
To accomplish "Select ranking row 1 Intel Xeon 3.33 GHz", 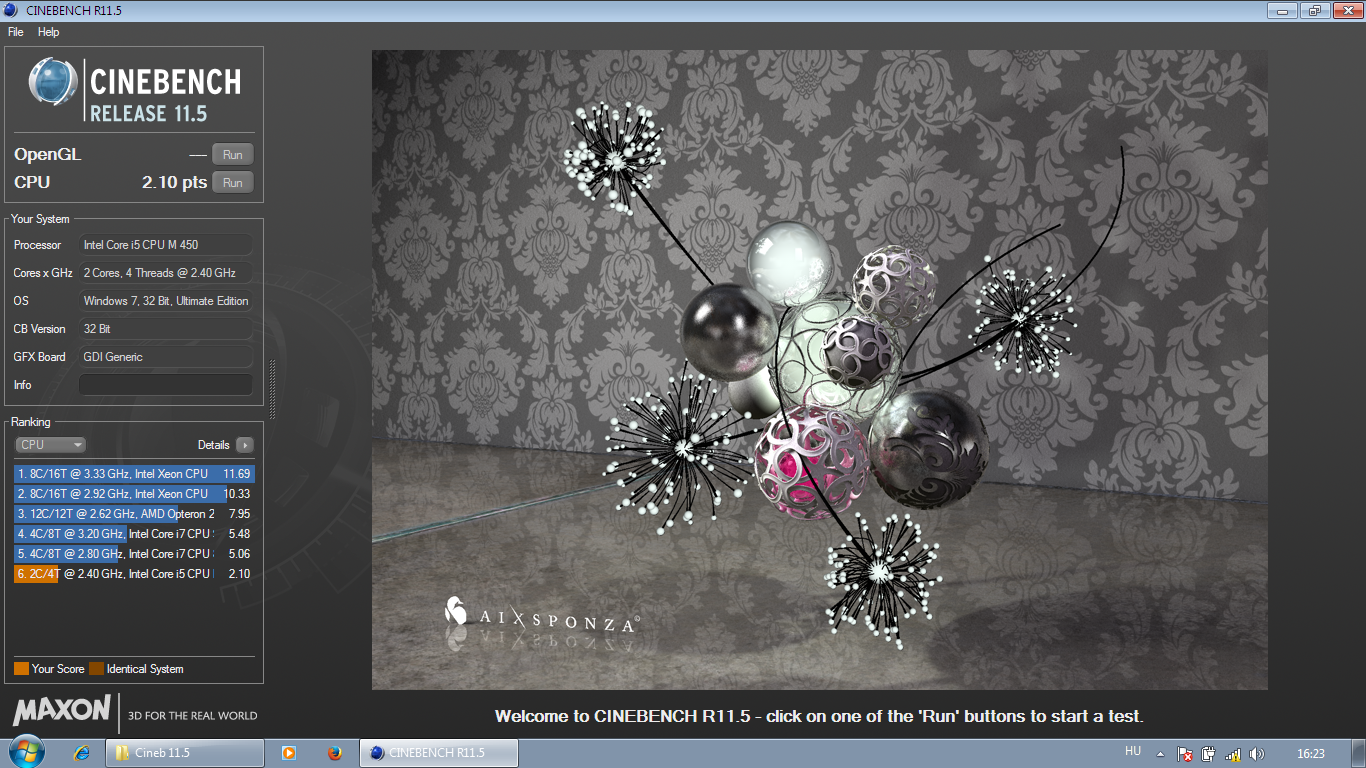I will [x=134, y=474].
